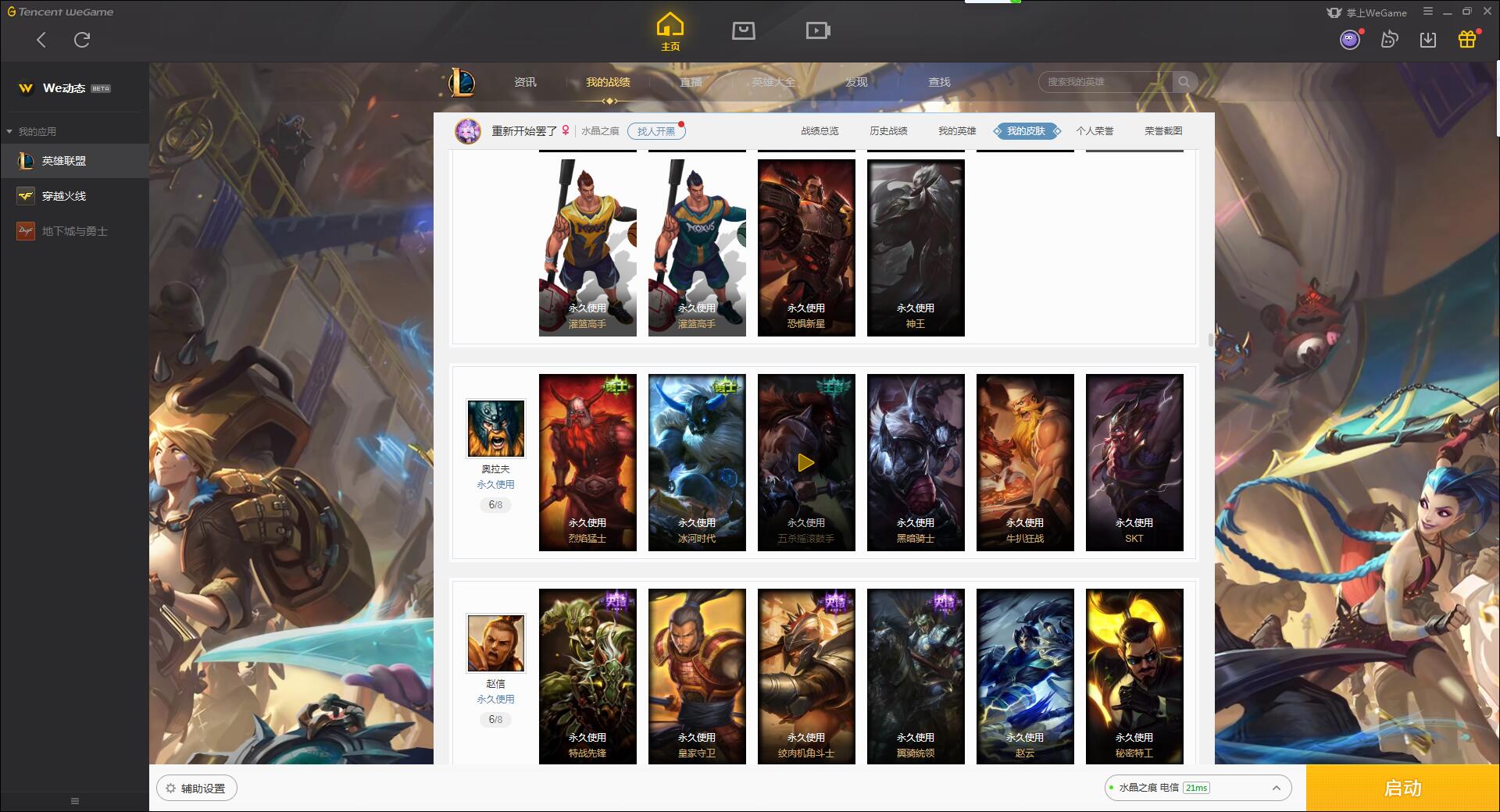This screenshot has width=1500, height=812.
Task: Open the 秘密特工 skin card
Action: pos(1134,676)
